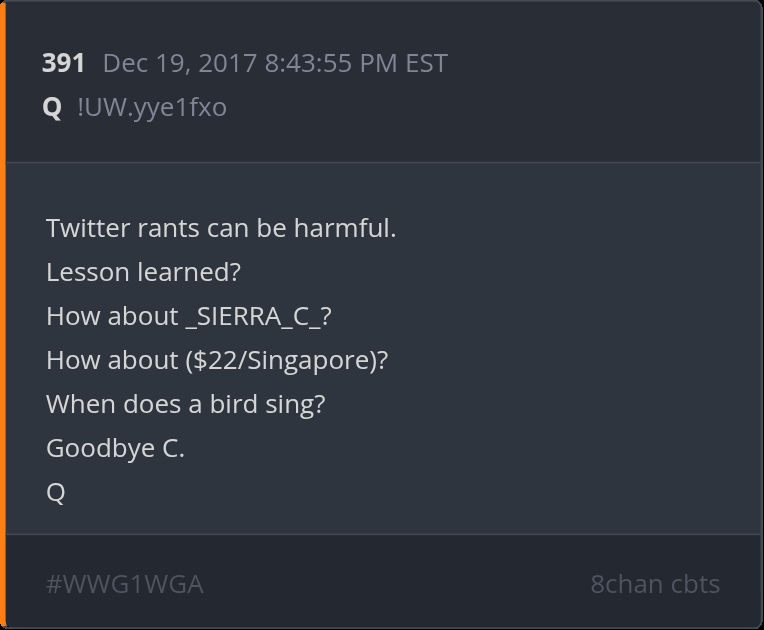Screen dimensions: 764x630
Task: Click the $22 amount in the post
Action: (x=214, y=360)
